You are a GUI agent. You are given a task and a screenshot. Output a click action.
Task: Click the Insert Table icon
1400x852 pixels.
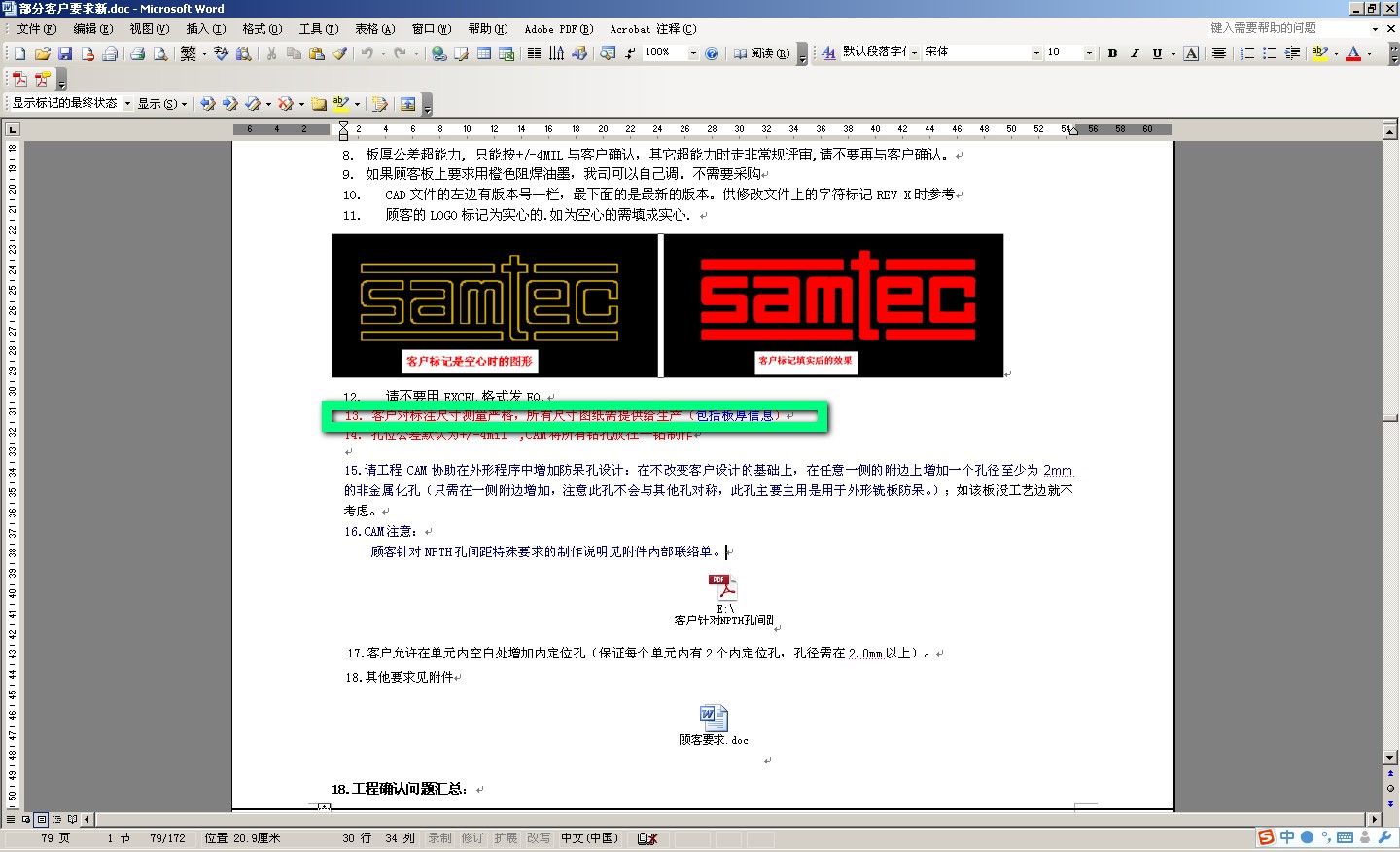point(484,53)
